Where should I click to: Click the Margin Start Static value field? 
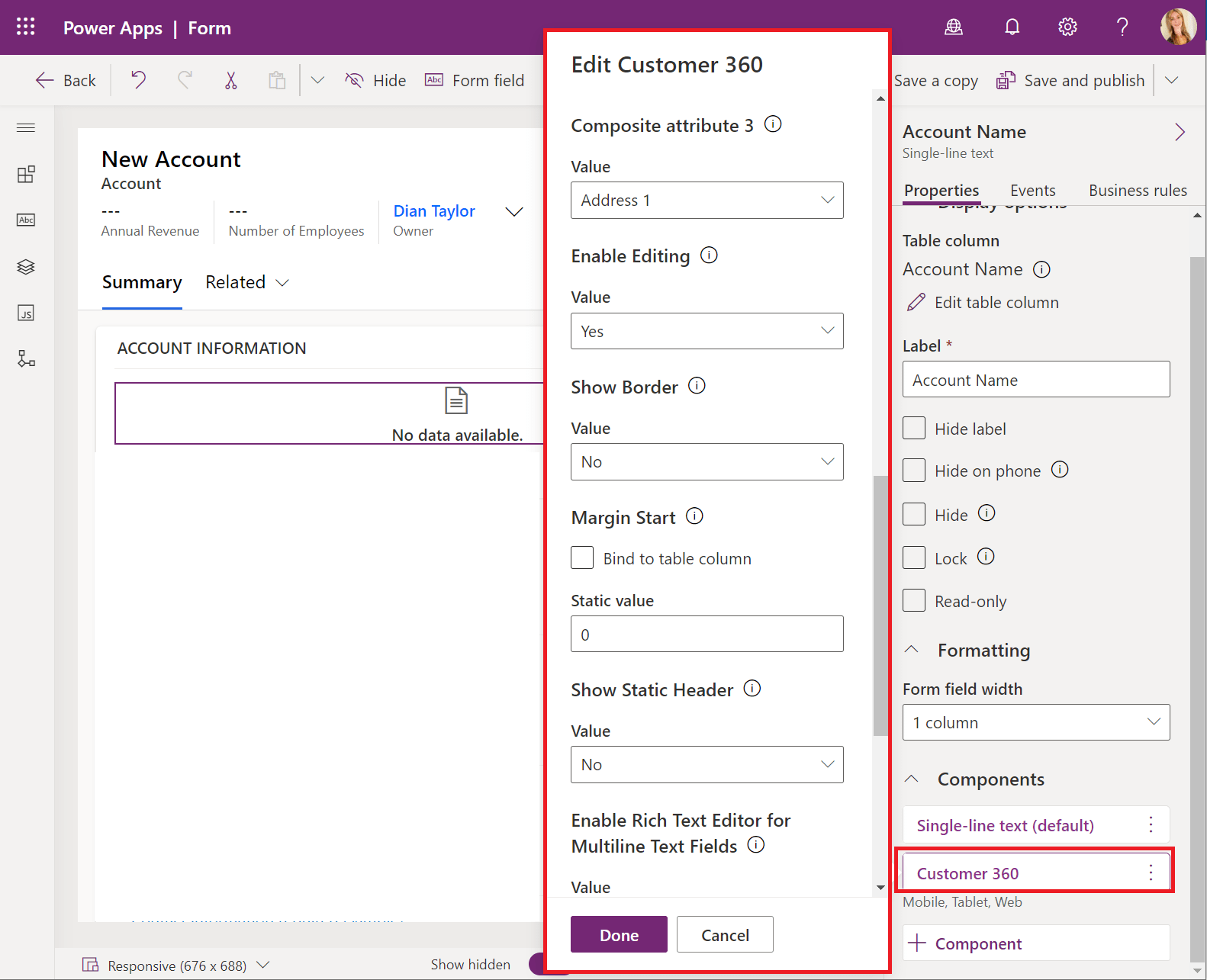pyautogui.click(x=707, y=634)
